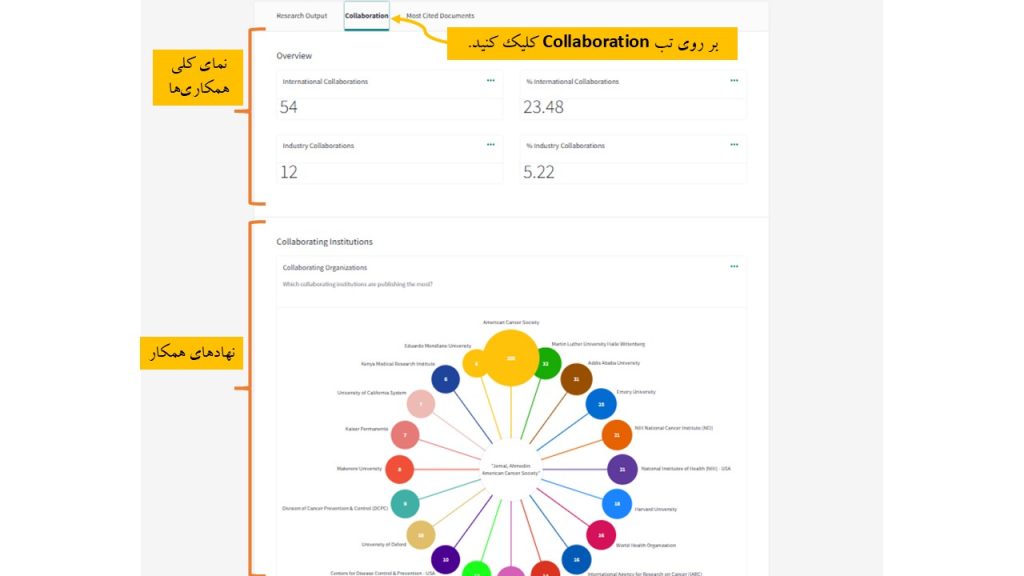
Task: Select the Collaboration tab
Action: pyautogui.click(x=366, y=16)
